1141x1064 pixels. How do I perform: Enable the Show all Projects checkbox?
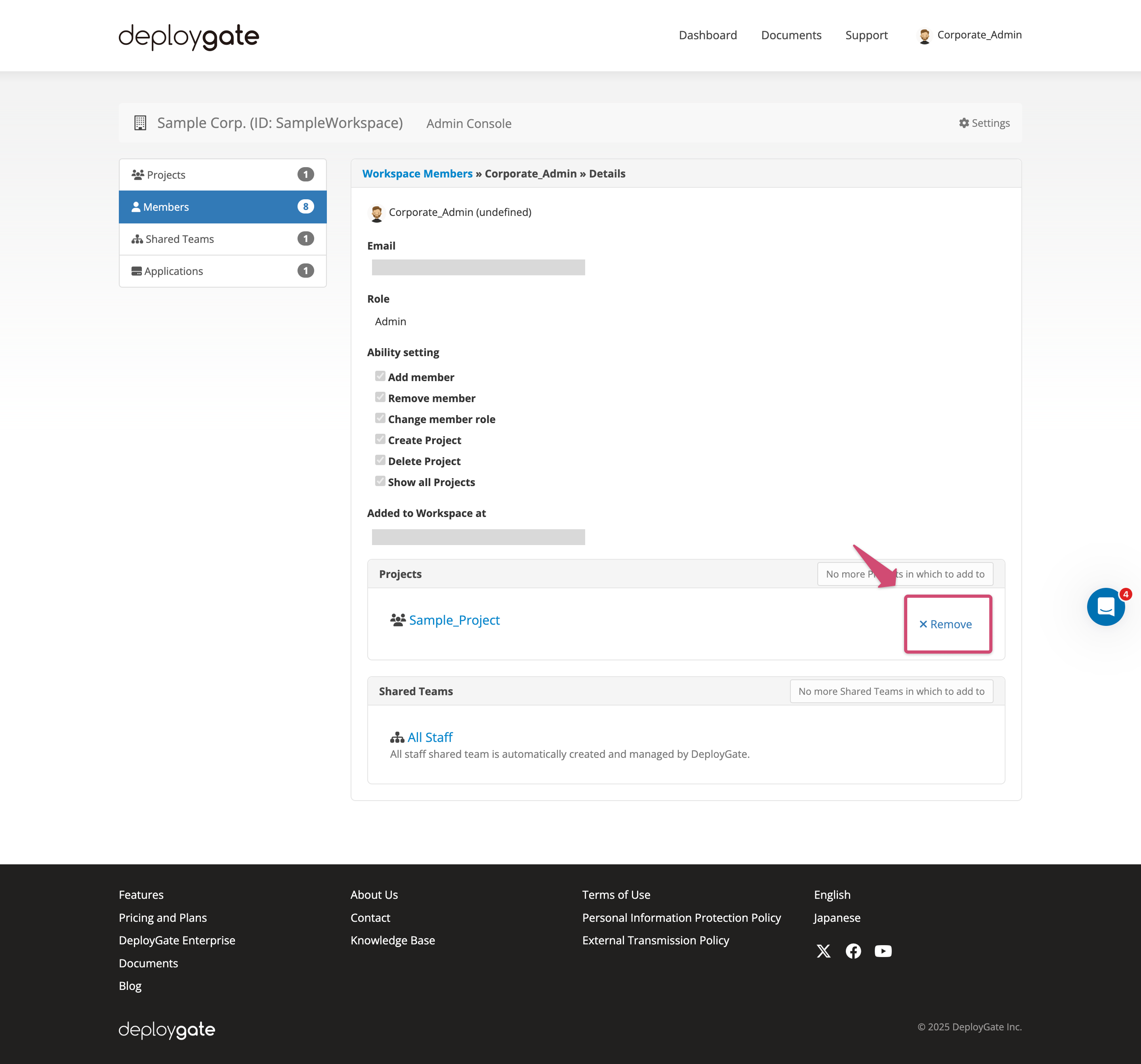(380, 481)
